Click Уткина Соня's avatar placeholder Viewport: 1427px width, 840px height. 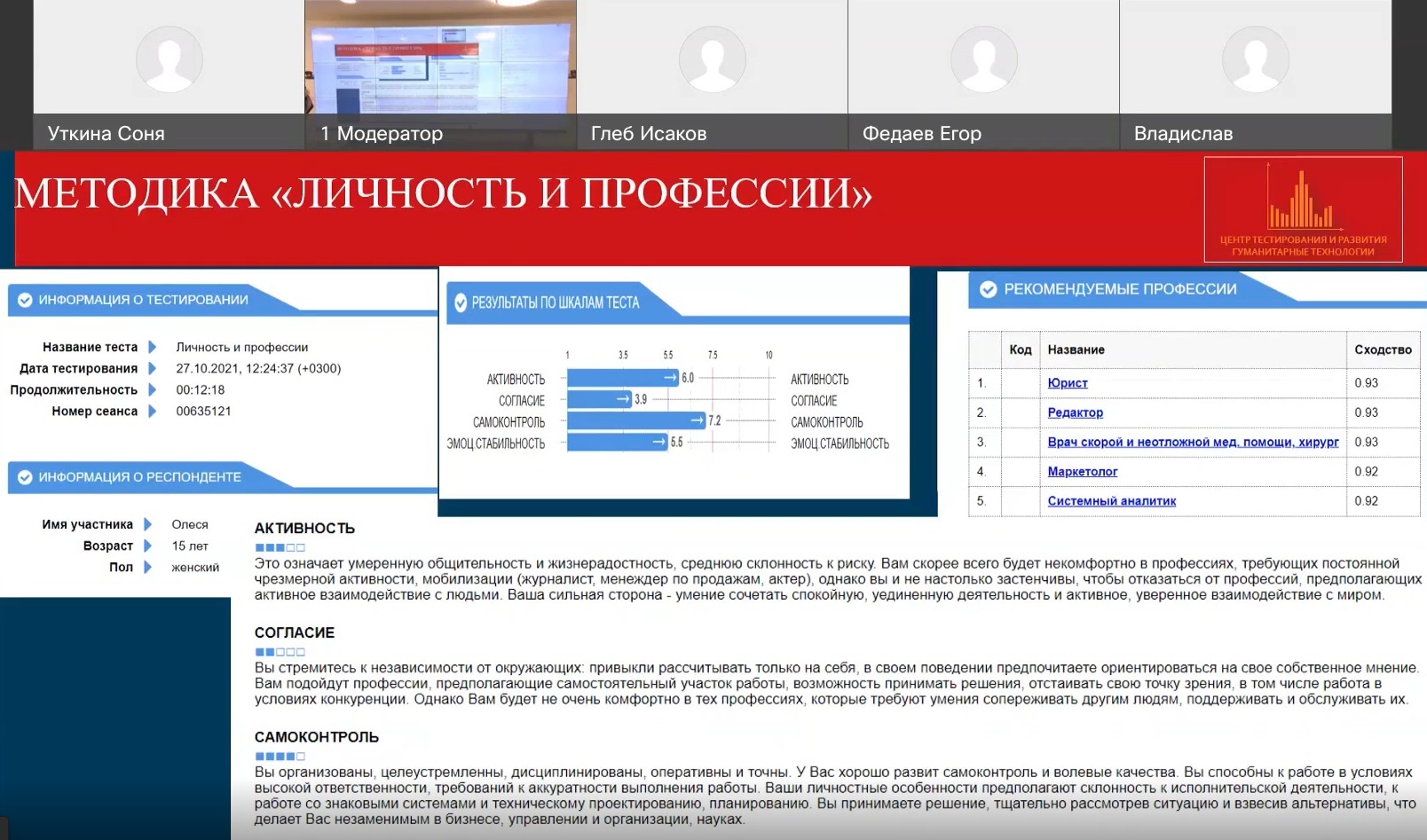[169, 59]
